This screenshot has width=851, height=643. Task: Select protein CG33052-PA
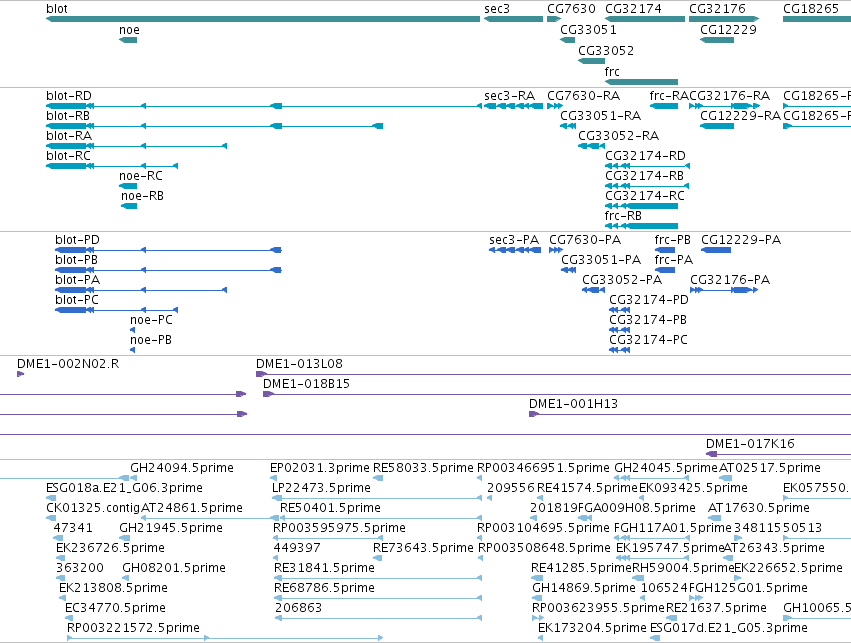[622, 280]
